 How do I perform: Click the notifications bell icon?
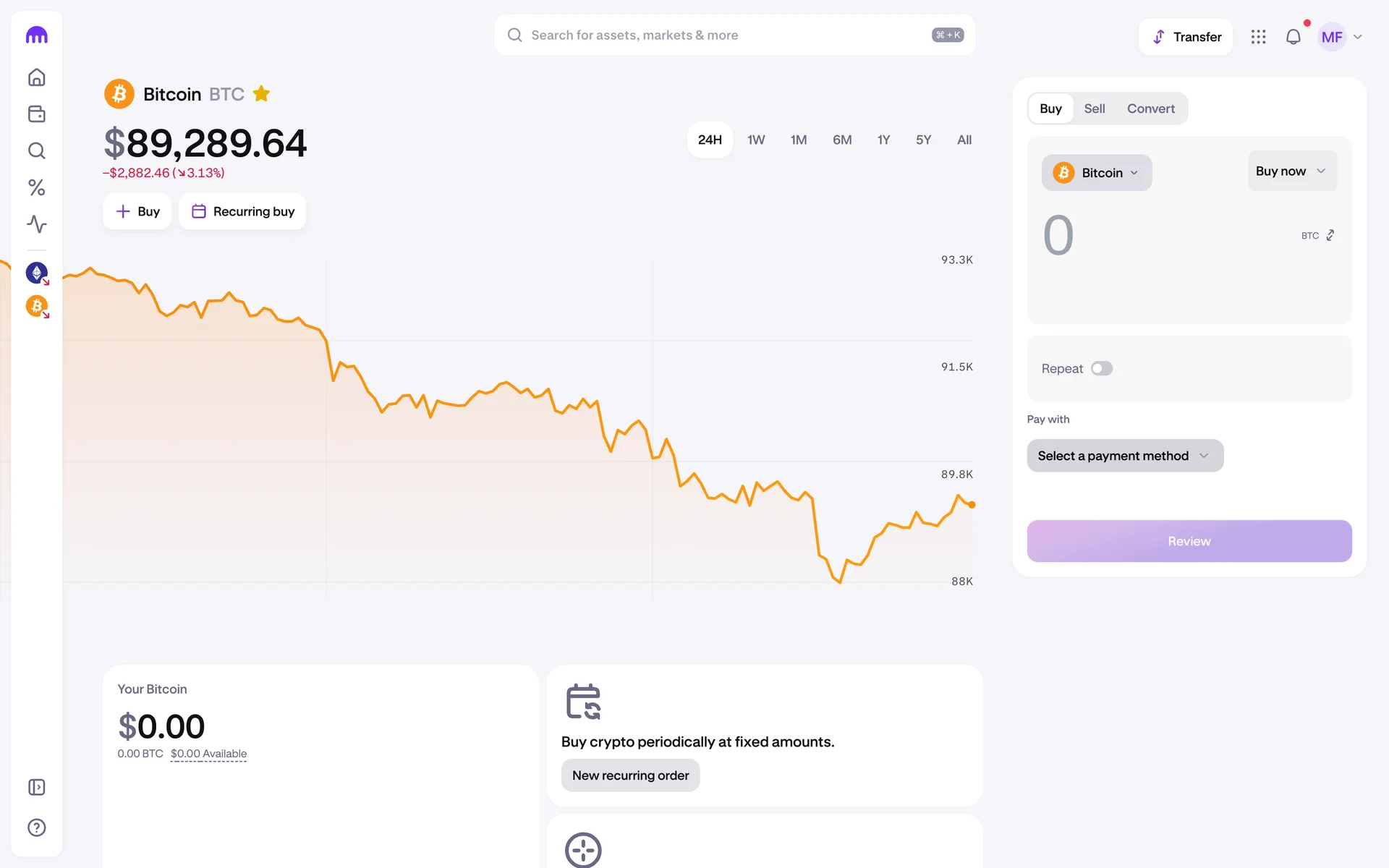(x=1293, y=37)
